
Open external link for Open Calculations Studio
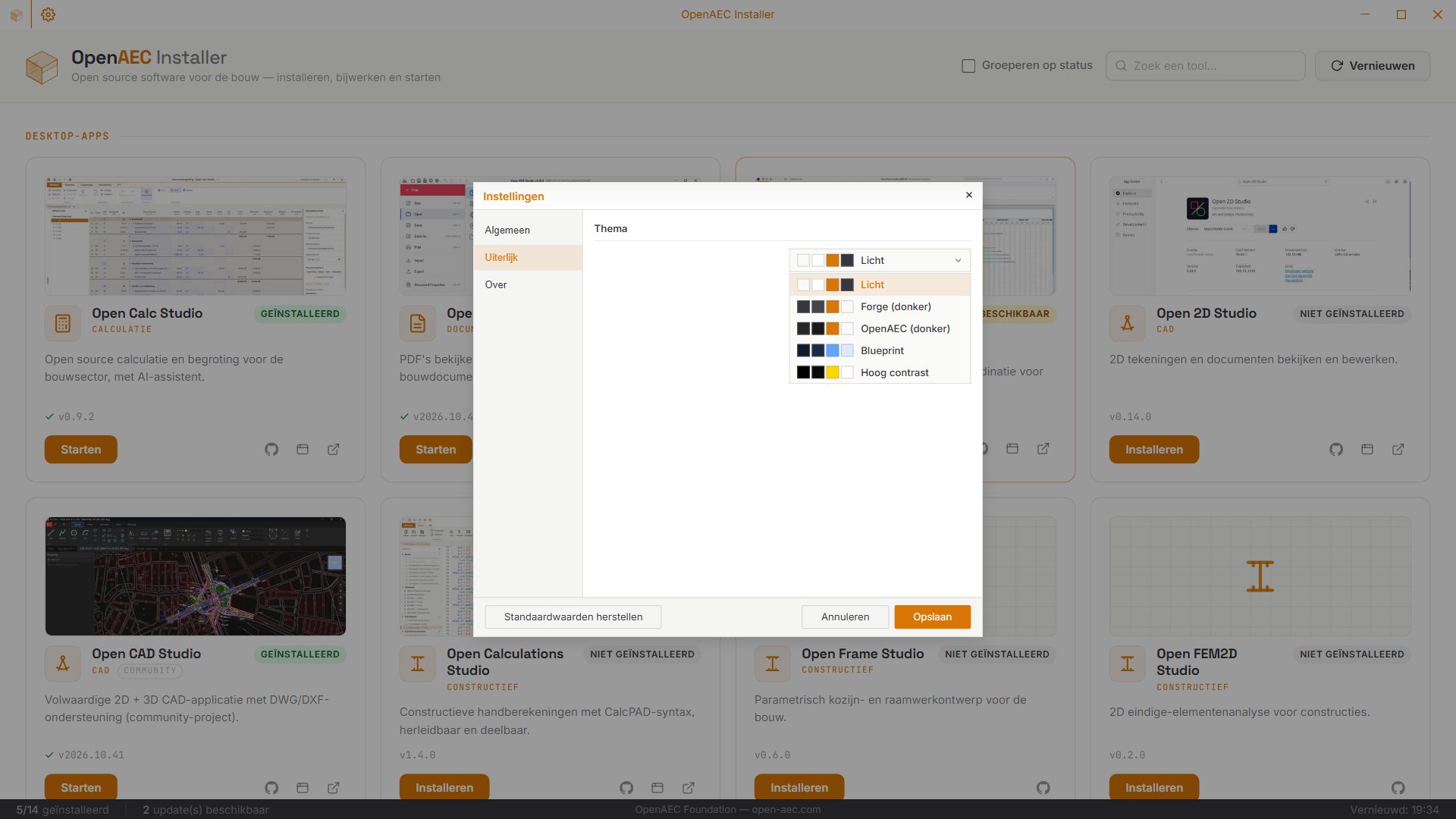(689, 788)
